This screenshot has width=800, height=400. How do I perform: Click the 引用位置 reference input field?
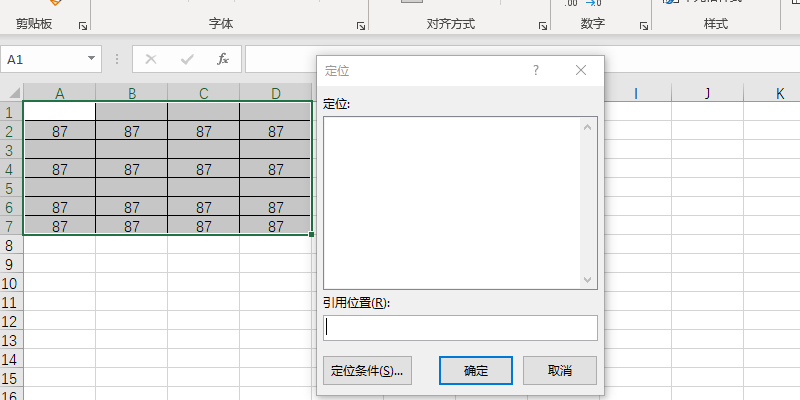coord(460,328)
